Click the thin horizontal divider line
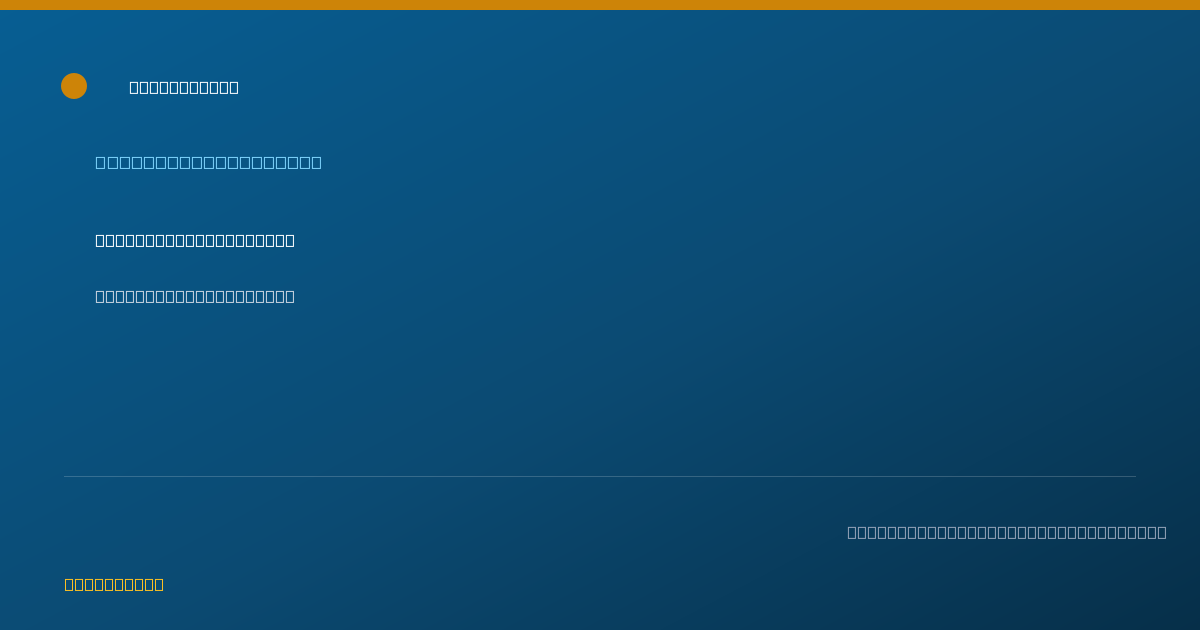 click(x=600, y=476)
